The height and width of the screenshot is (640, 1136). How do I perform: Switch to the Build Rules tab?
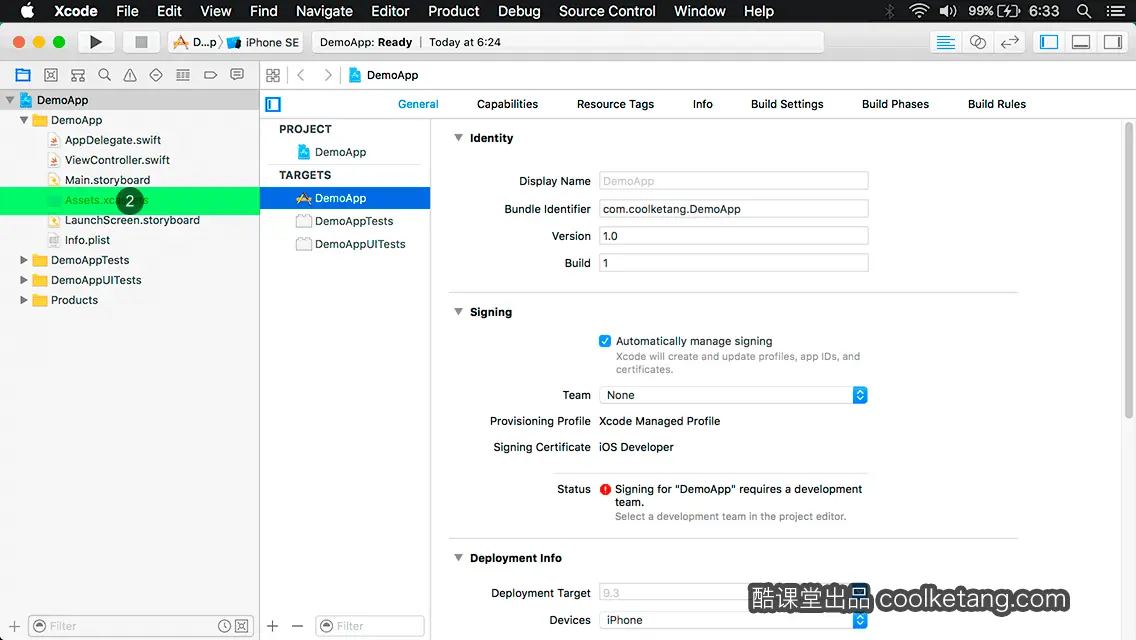(996, 104)
